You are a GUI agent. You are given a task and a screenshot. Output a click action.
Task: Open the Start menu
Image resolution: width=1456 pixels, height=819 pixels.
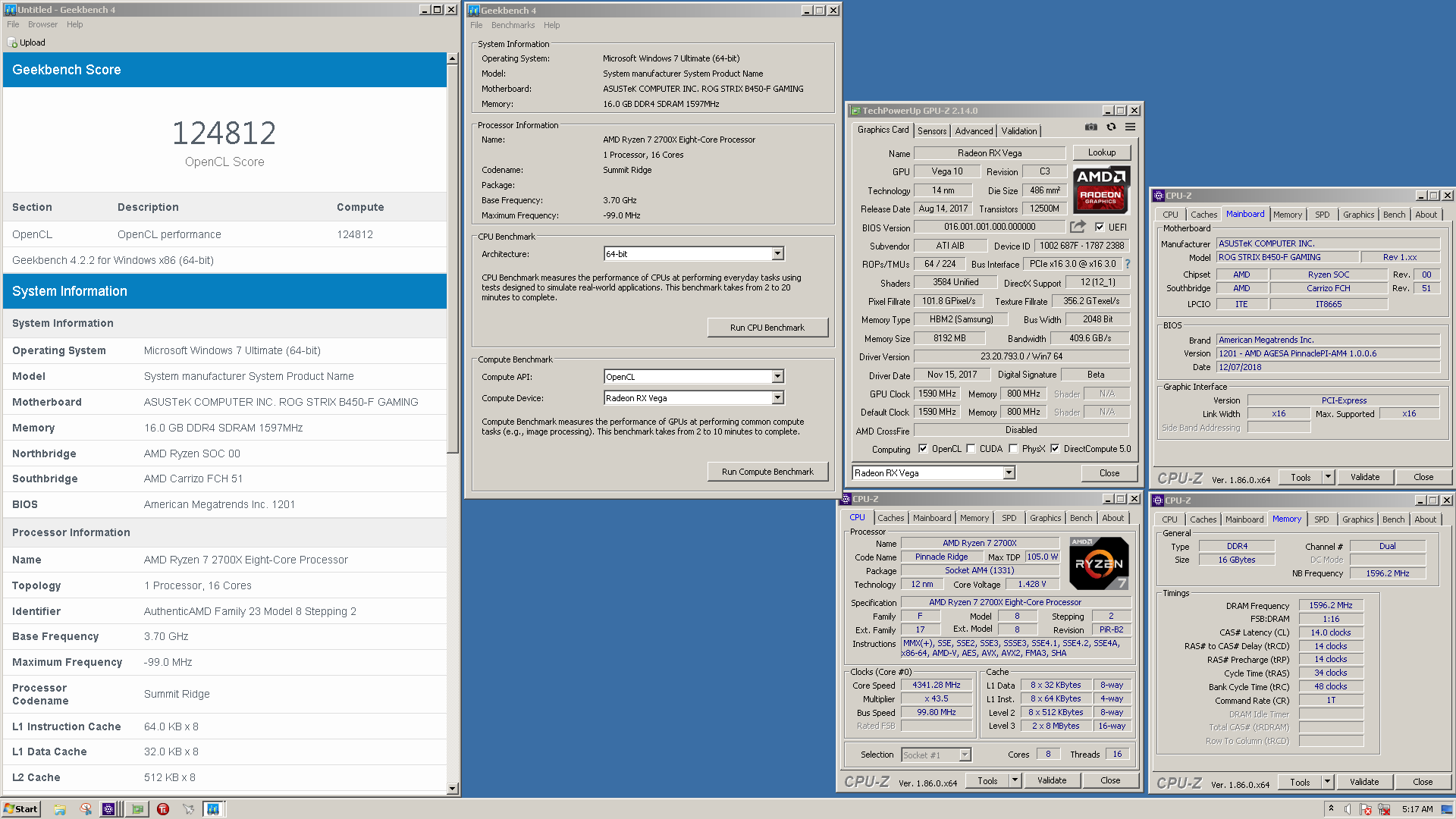(20, 809)
